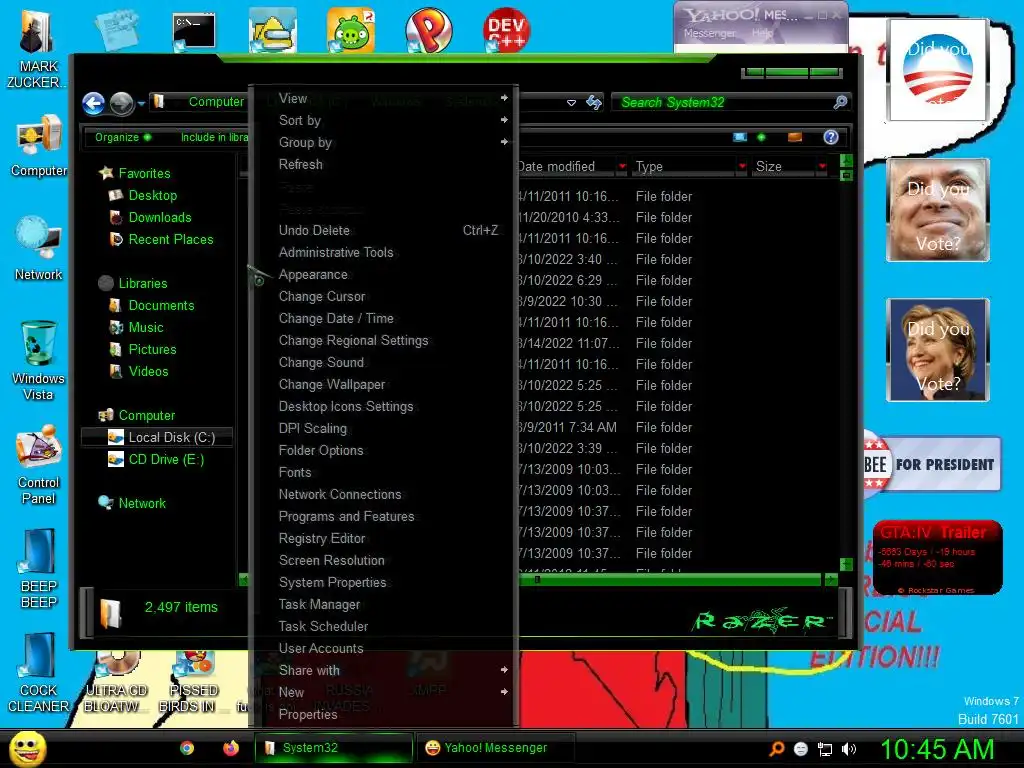Viewport: 1024px width, 768px height.
Task: Choose Undo Delete from context menu
Action: click(383, 231)
